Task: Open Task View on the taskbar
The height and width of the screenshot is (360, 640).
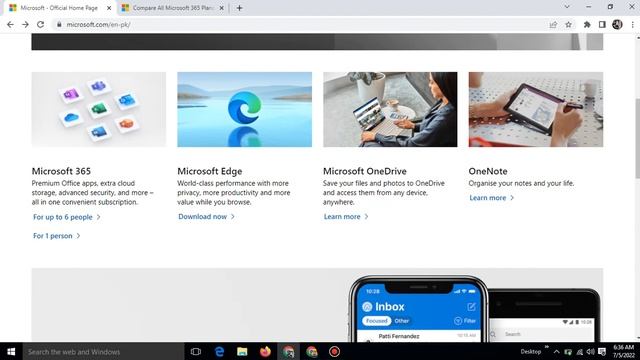Action: (196, 351)
